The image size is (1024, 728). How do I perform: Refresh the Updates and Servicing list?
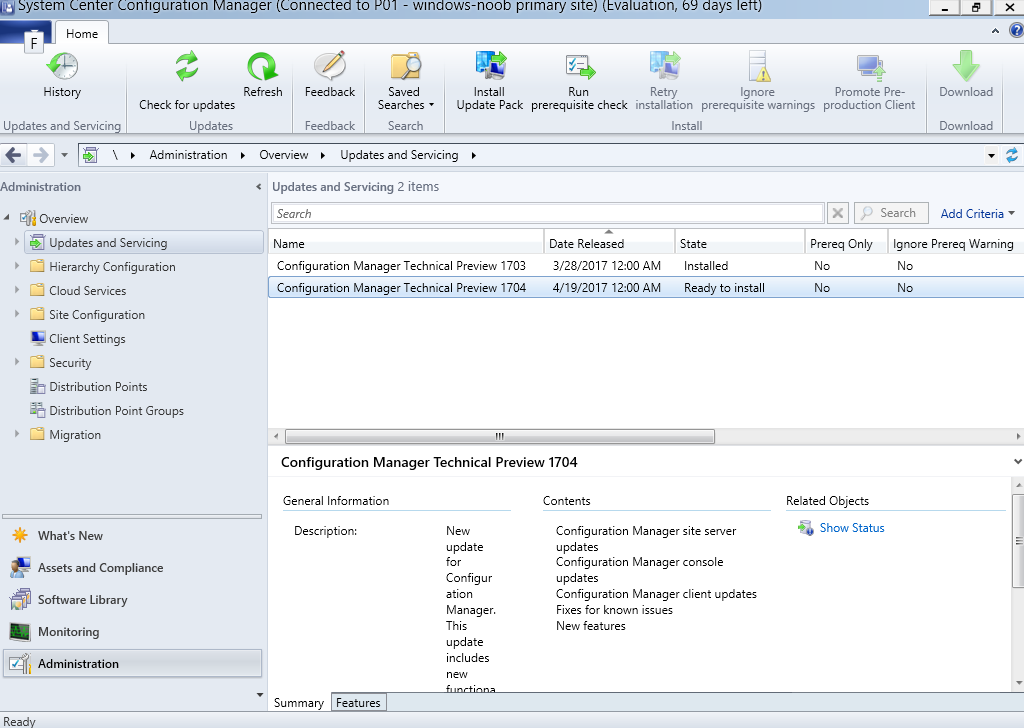pyautogui.click(x=263, y=76)
